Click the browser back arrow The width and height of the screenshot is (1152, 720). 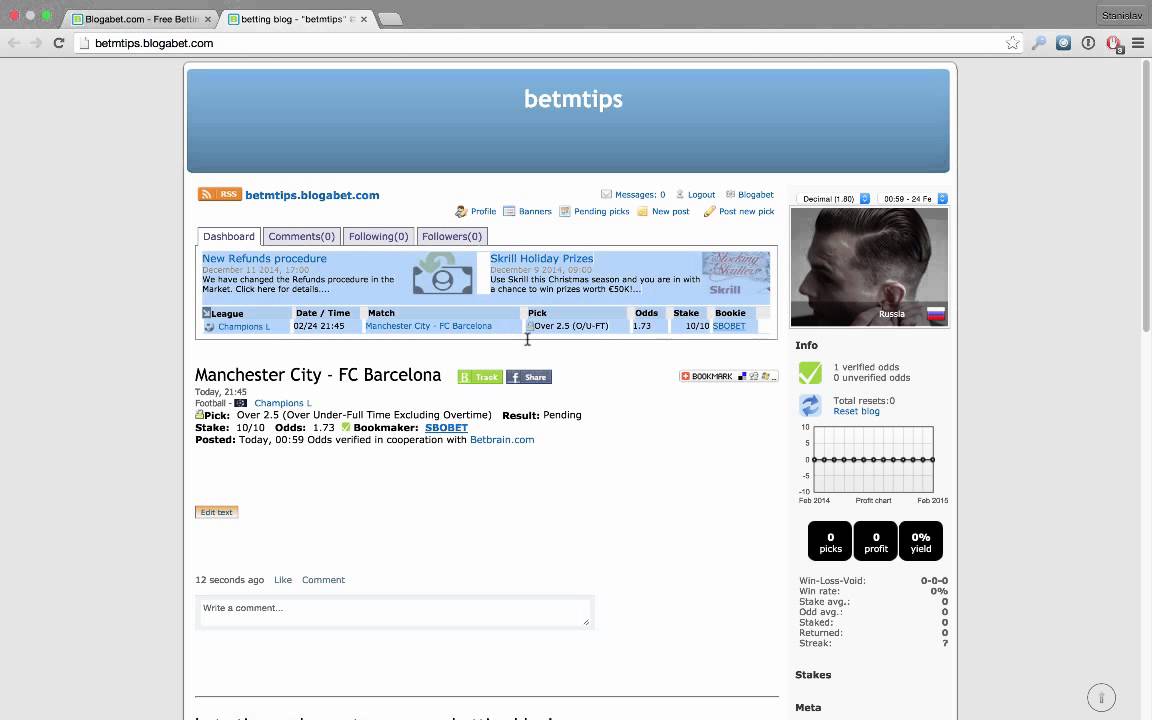(x=14, y=43)
